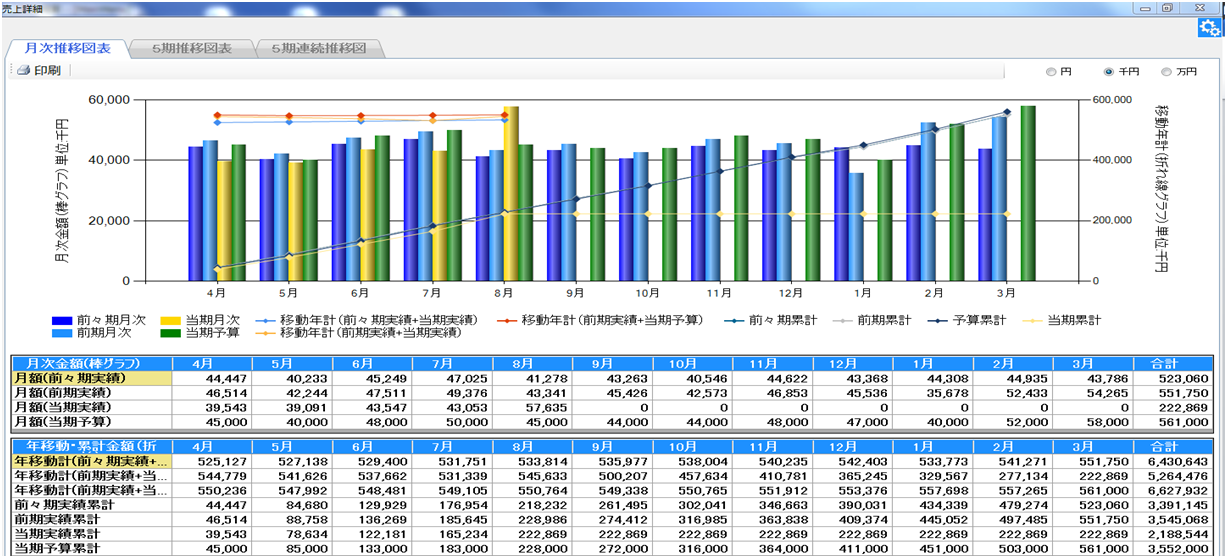The image size is (1225, 560).
Task: Switch to the 5期推移図表 tab
Action: point(191,48)
